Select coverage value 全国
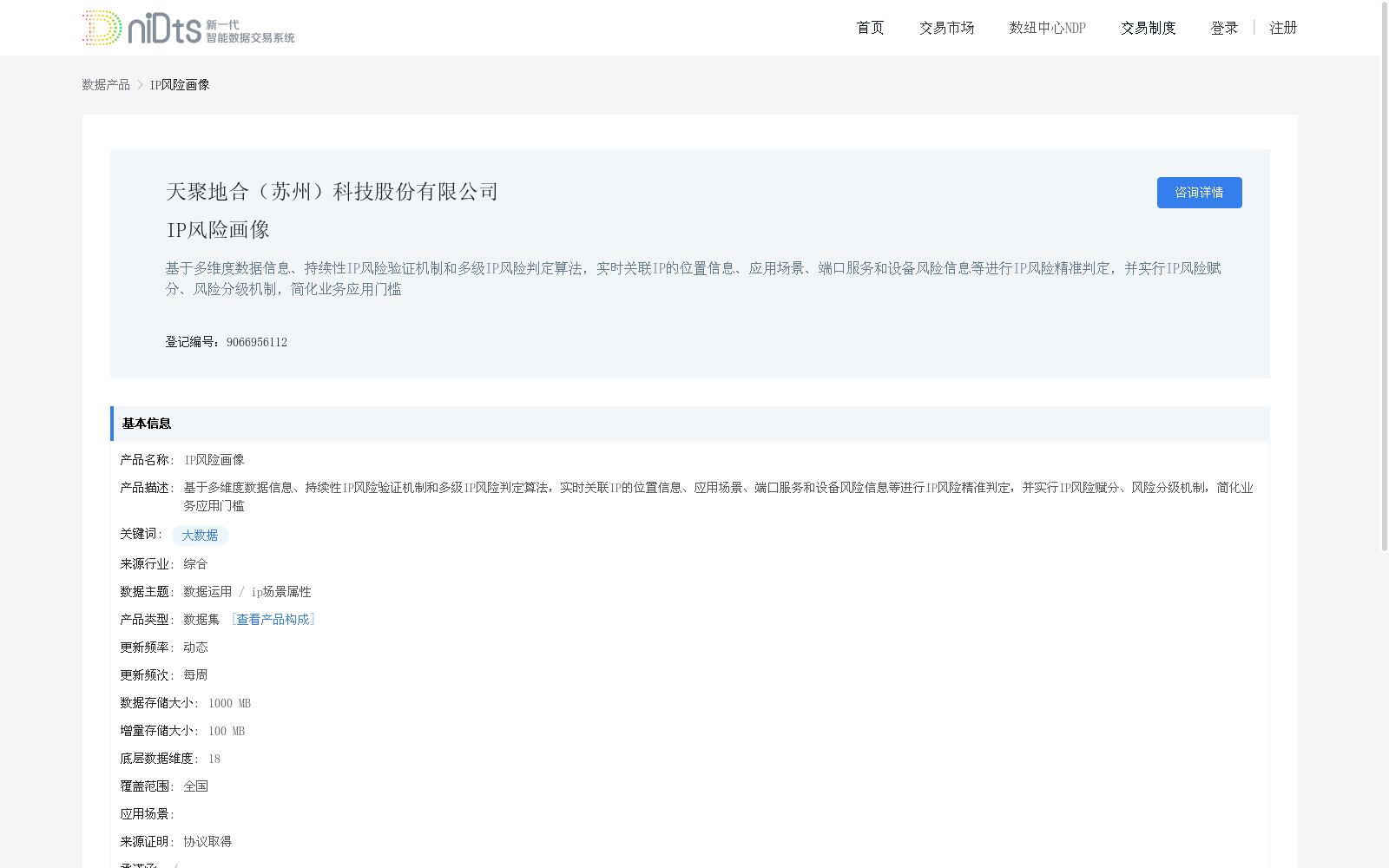1389x868 pixels. pyautogui.click(x=195, y=786)
